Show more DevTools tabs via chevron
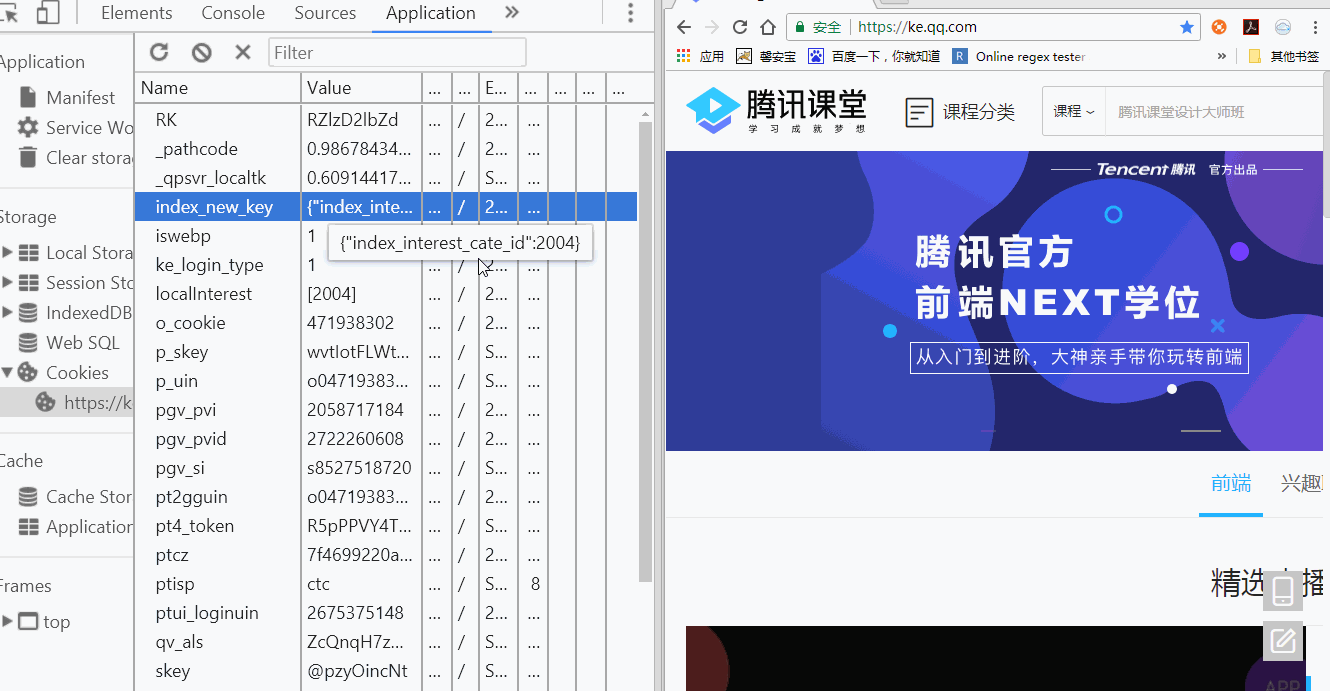The height and width of the screenshot is (691, 1330). click(x=511, y=13)
